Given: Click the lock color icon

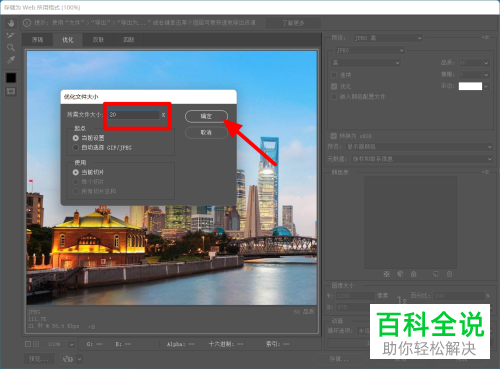Looking at the screenshot, I should pos(414,274).
